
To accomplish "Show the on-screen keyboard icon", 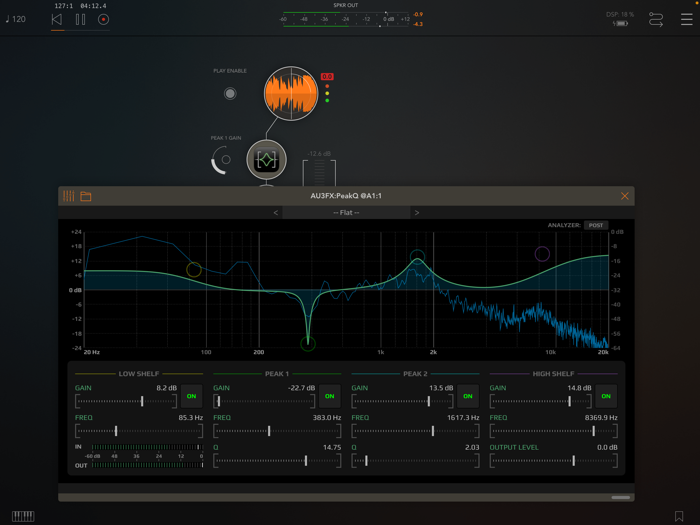I will tap(23, 516).
